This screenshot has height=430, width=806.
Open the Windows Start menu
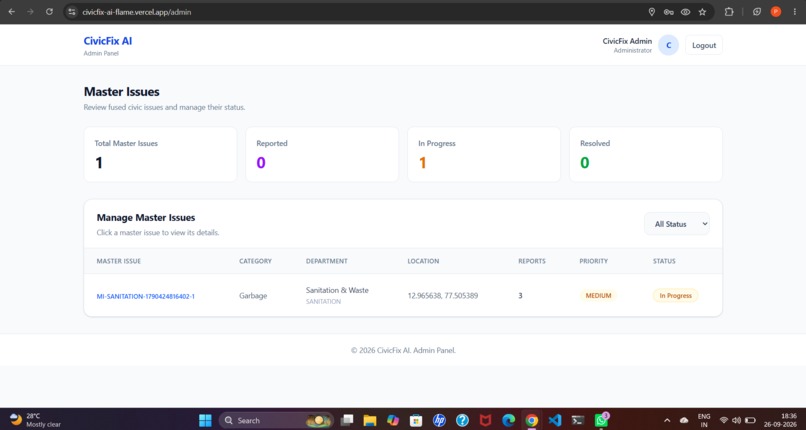(x=205, y=420)
